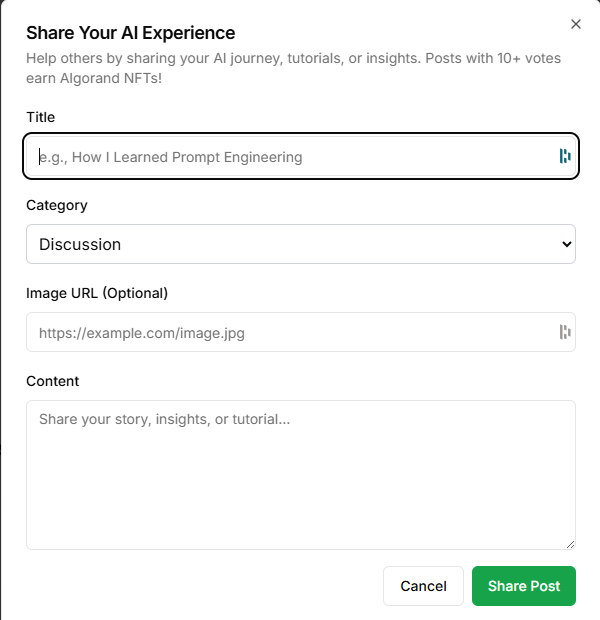Click the "Content" field label
This screenshot has width=600, height=620.
pos(52,381)
